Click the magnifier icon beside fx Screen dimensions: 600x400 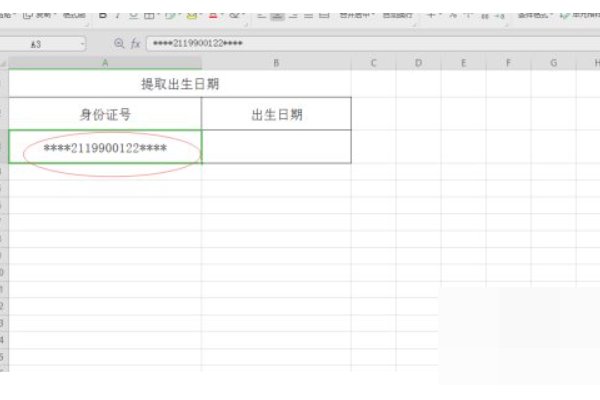pos(120,44)
